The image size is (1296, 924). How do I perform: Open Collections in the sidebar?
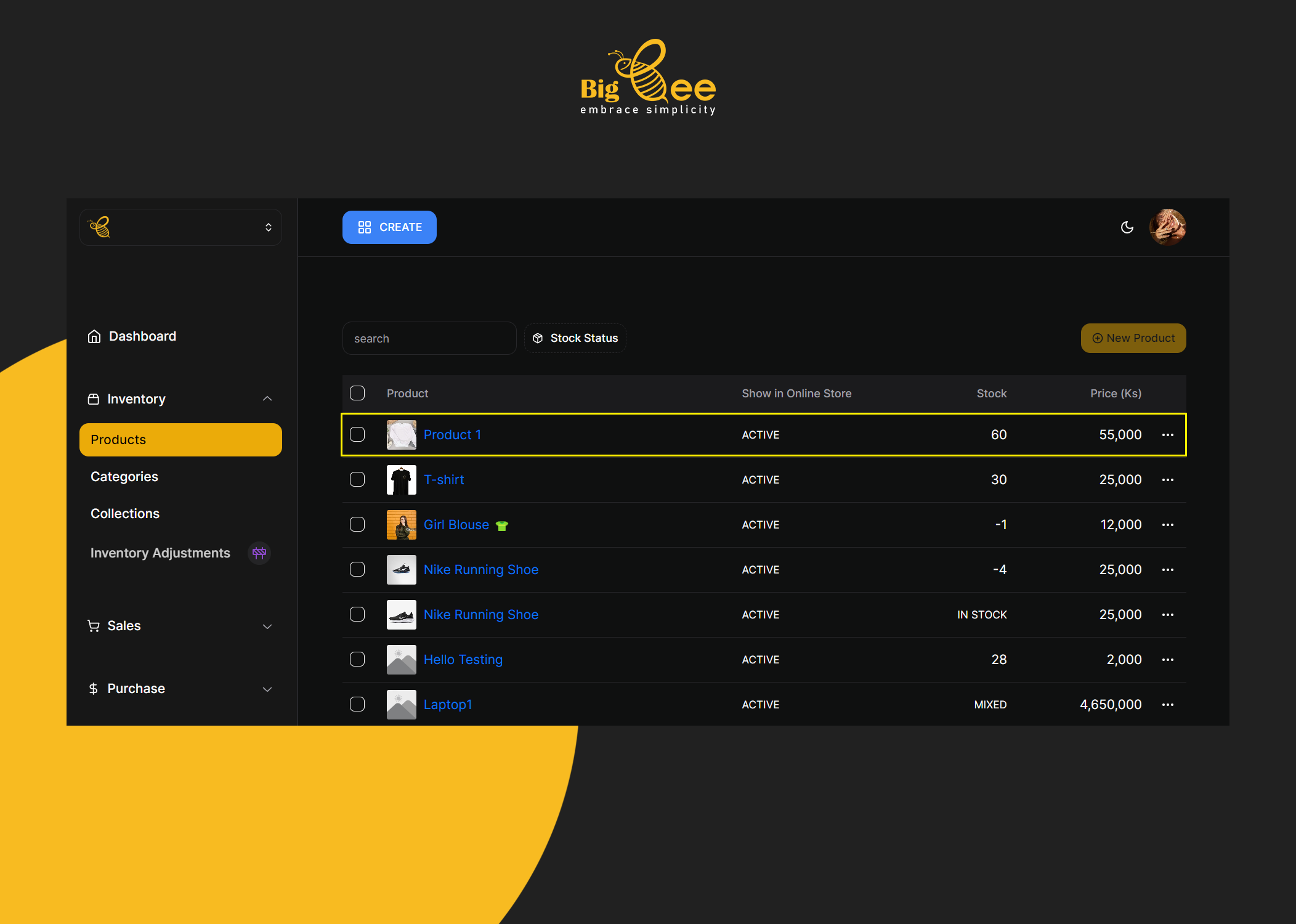pyautogui.click(x=125, y=514)
